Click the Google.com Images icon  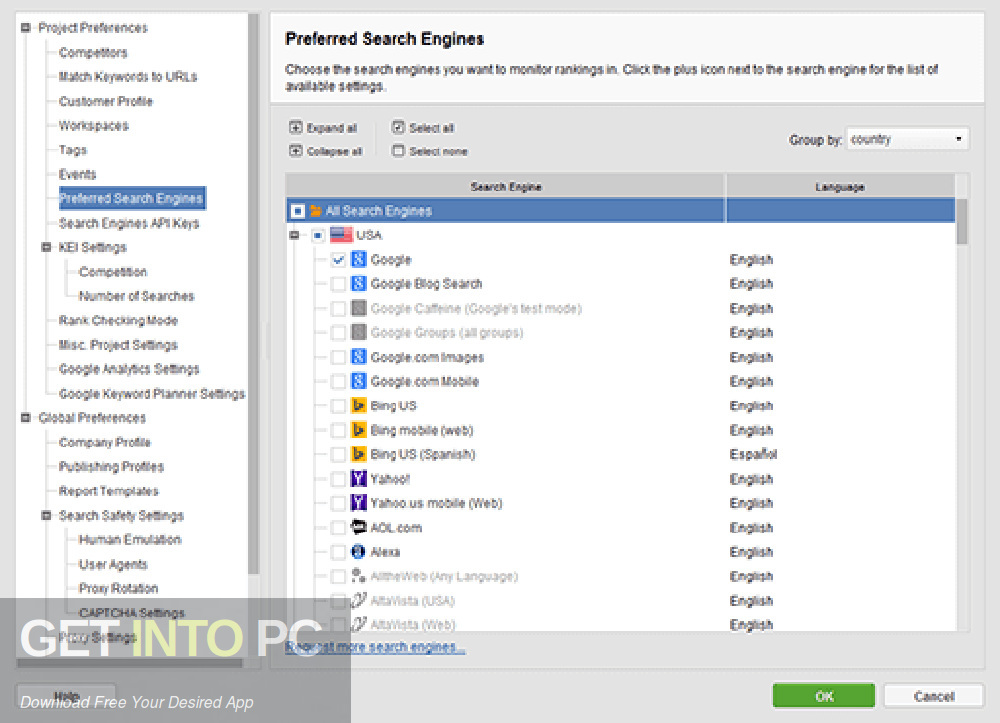pyautogui.click(x=358, y=356)
